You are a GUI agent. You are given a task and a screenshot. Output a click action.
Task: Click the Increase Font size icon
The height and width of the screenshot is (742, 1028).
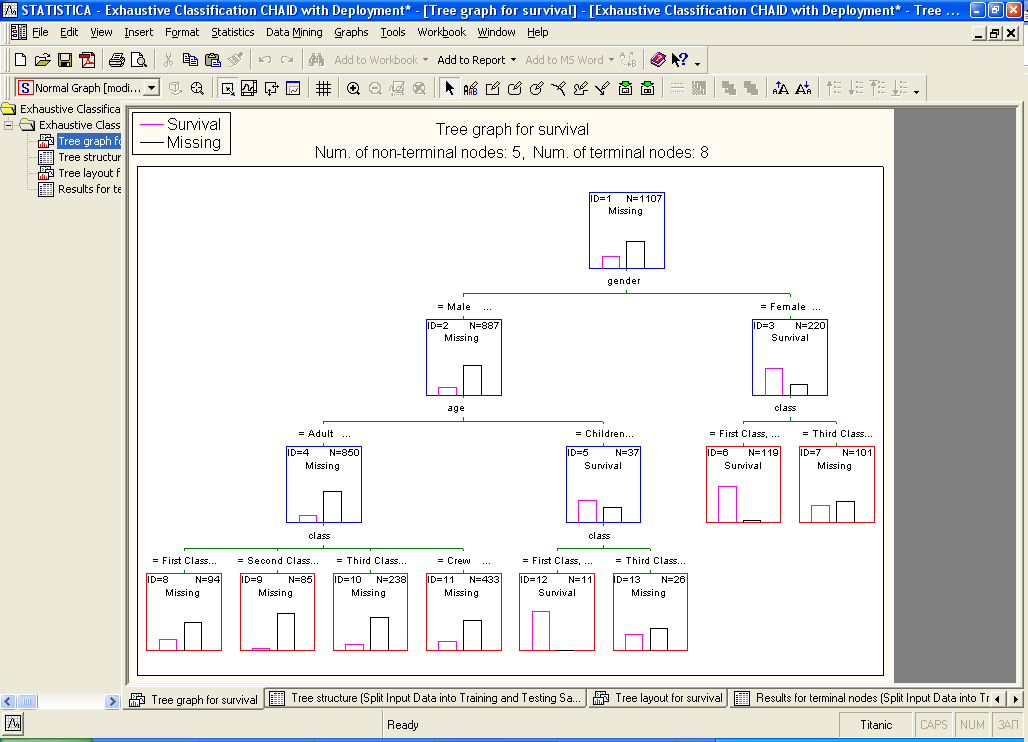(x=781, y=88)
